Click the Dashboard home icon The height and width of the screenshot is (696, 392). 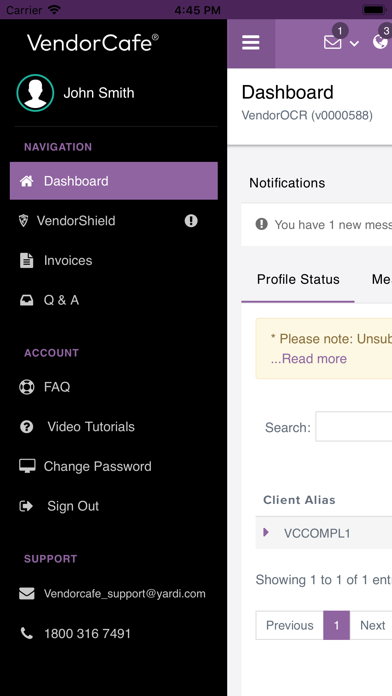coord(27,181)
